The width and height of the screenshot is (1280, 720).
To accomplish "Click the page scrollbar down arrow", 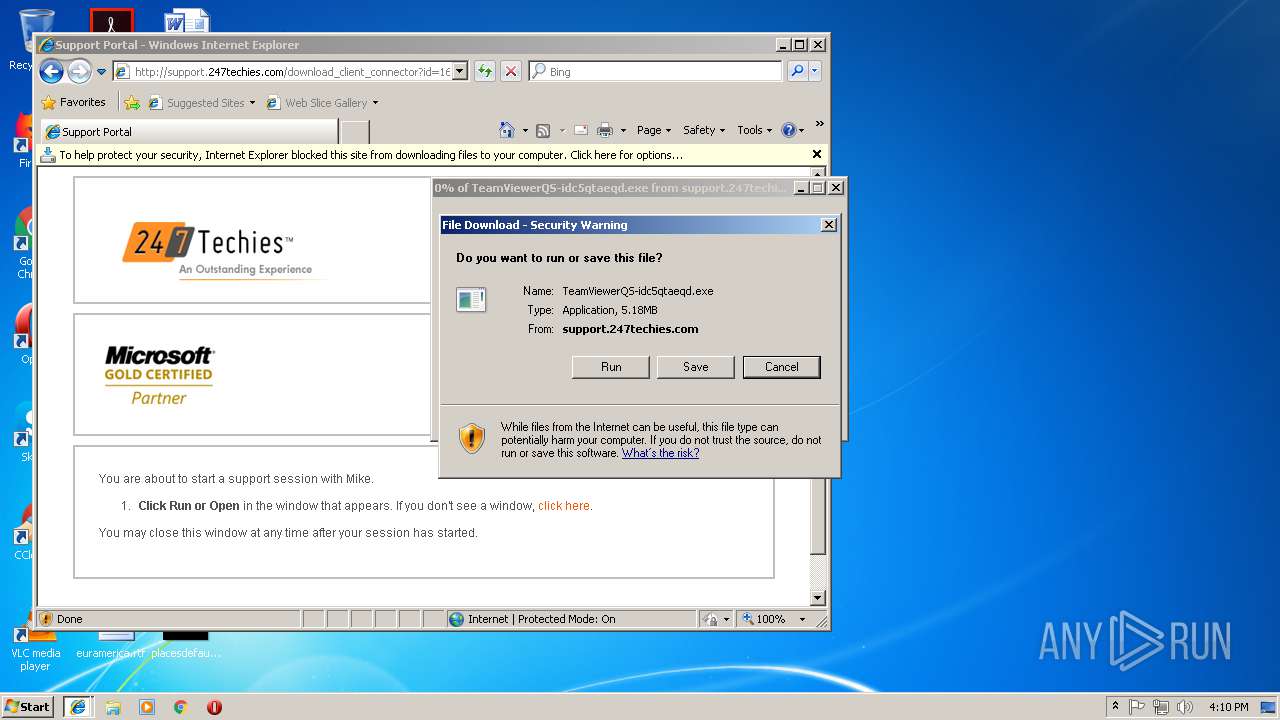I will (817, 597).
